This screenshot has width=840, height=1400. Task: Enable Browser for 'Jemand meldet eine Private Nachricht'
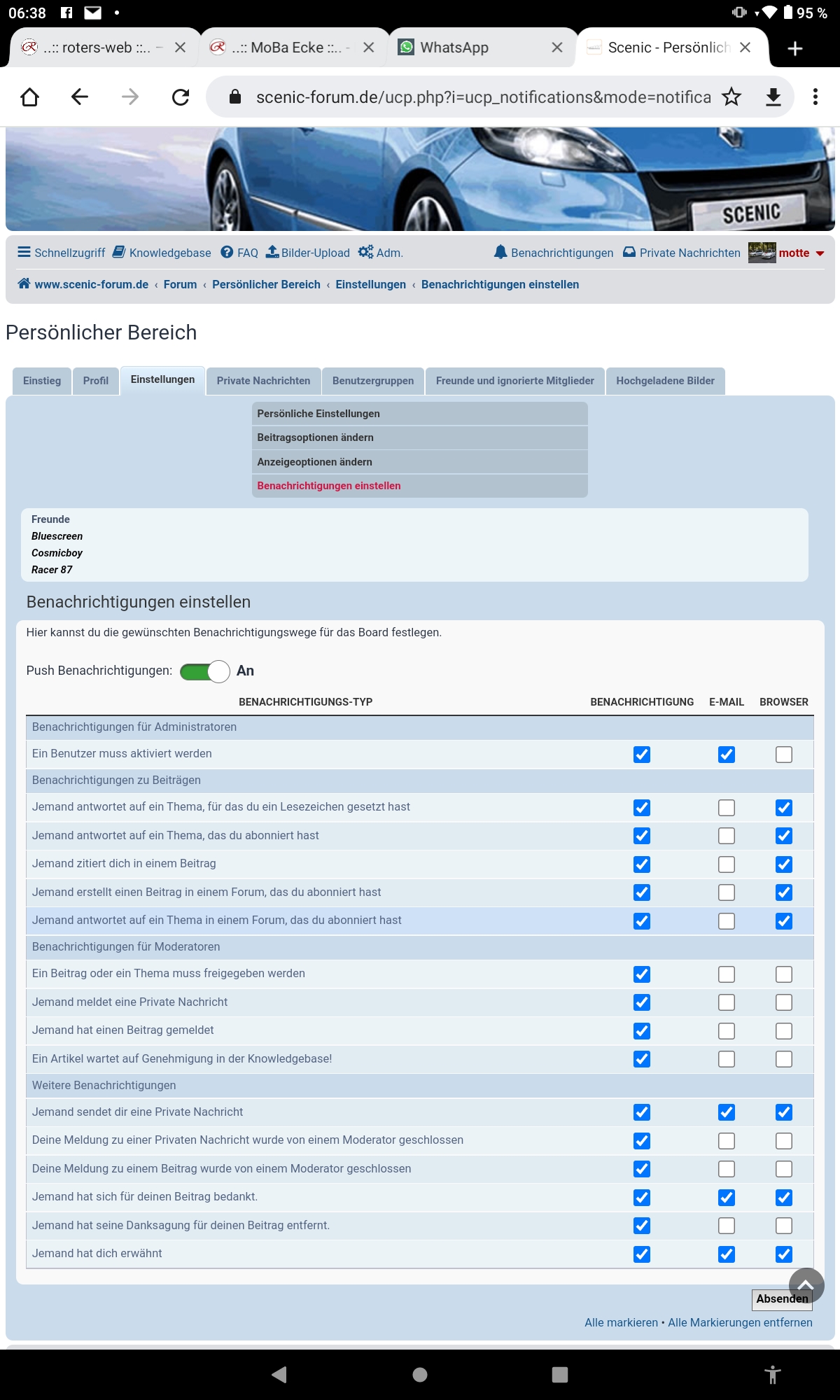784,1002
